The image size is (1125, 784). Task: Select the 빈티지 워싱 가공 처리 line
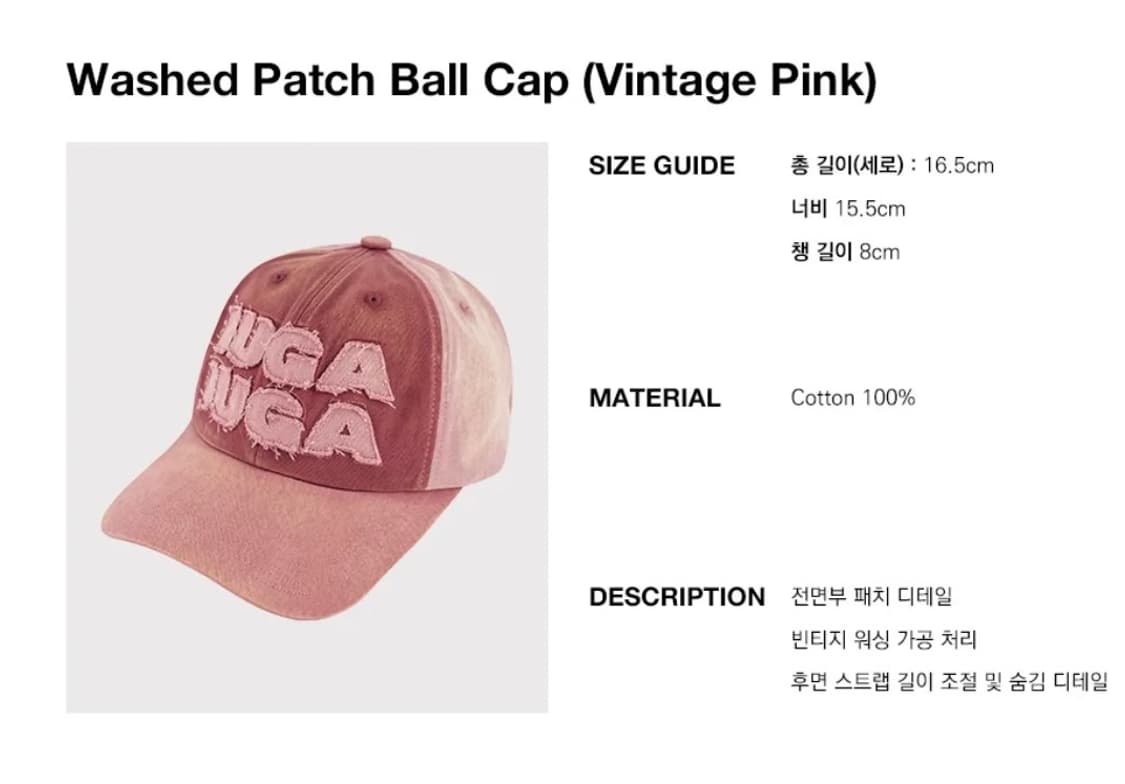(883, 640)
